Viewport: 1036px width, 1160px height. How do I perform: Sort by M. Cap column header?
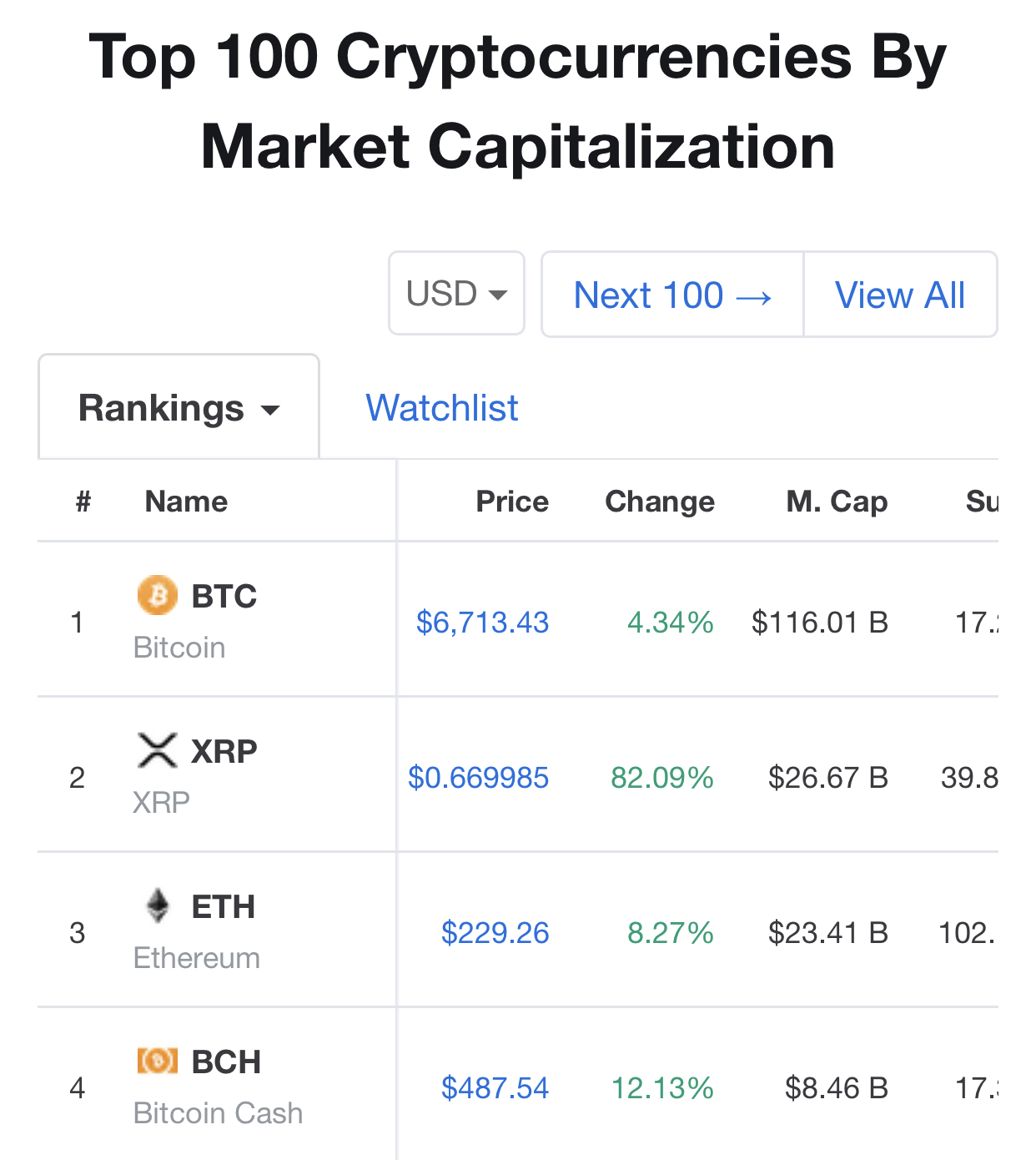tap(836, 502)
